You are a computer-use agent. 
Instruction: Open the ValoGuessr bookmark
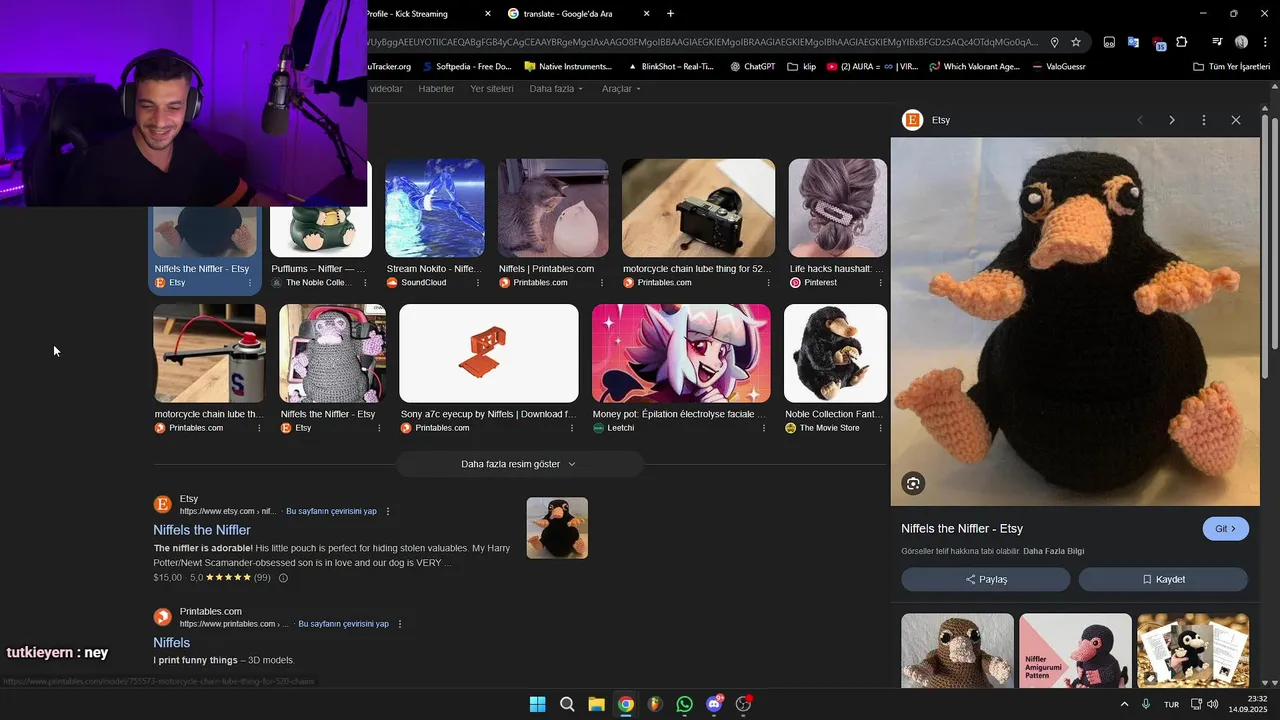point(1059,67)
